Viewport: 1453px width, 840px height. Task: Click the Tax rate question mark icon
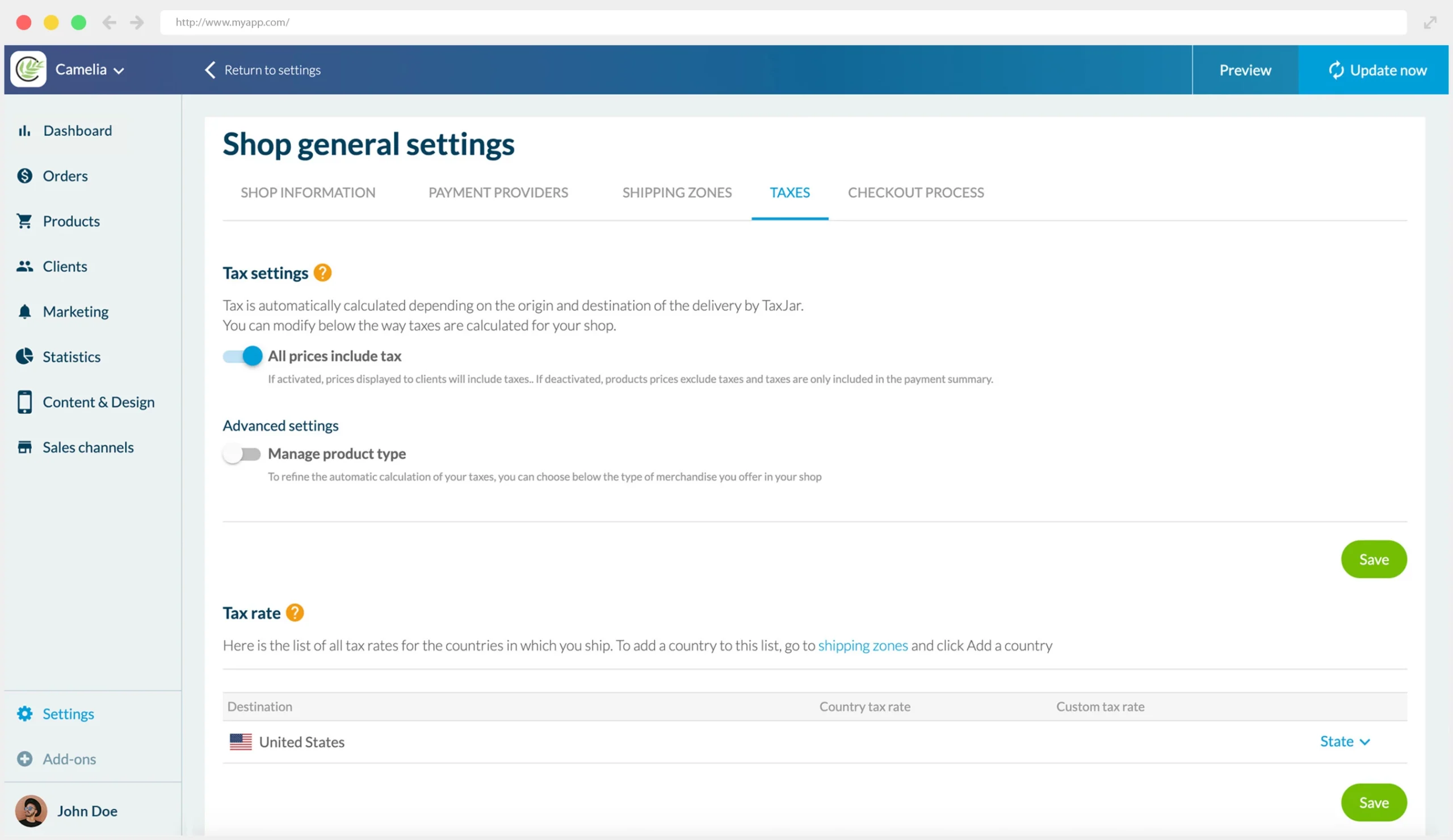point(296,612)
